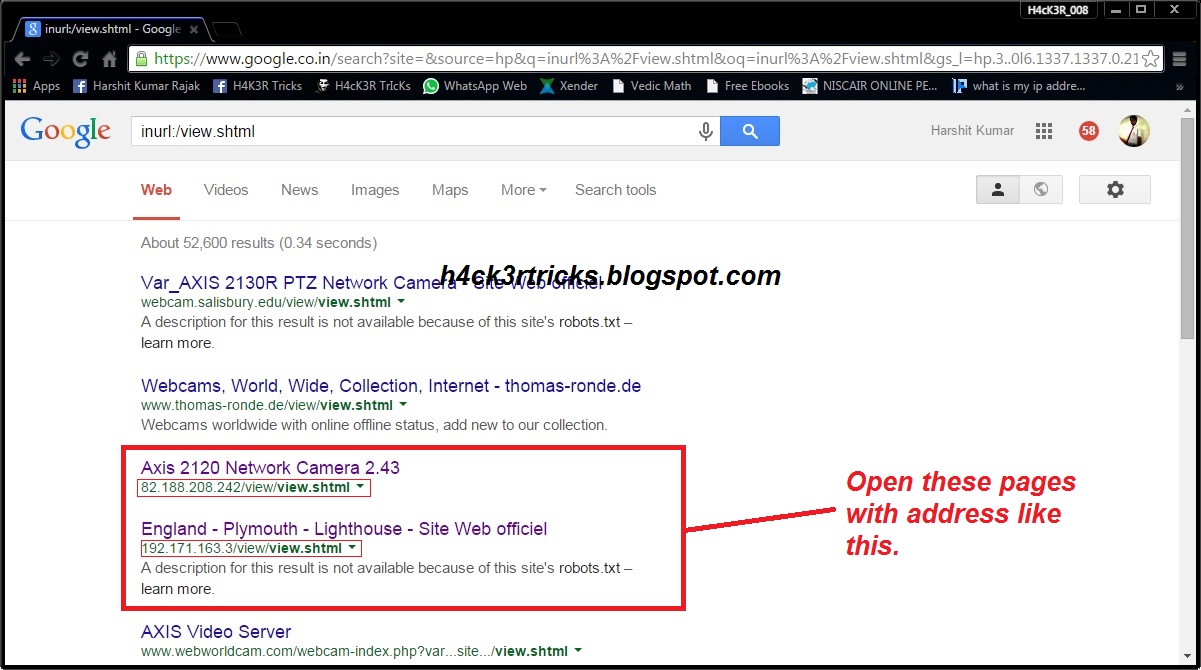
Task: Click the Google logo
Action: point(66,132)
